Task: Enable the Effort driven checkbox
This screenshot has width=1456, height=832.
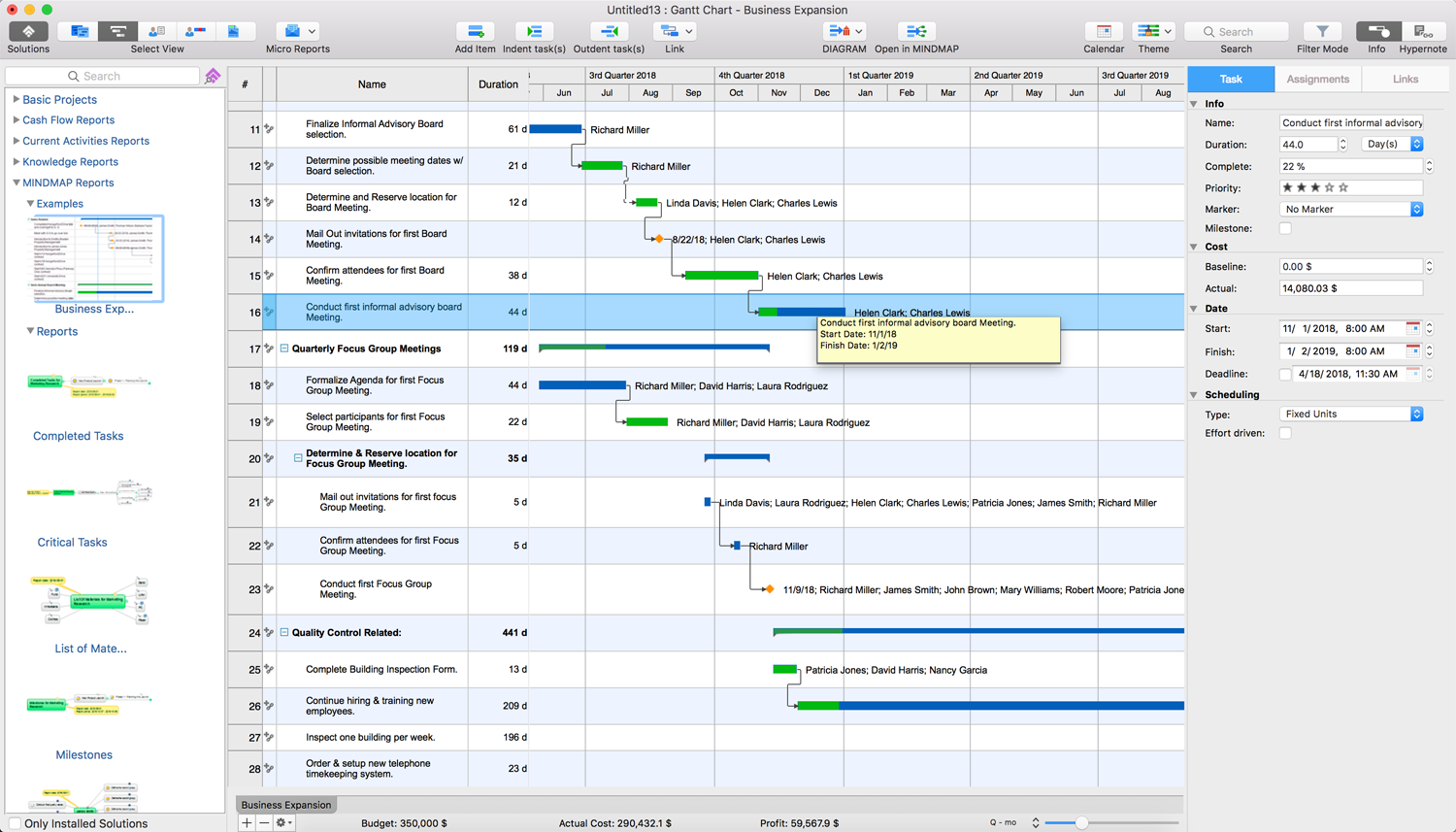Action: 1285,433
